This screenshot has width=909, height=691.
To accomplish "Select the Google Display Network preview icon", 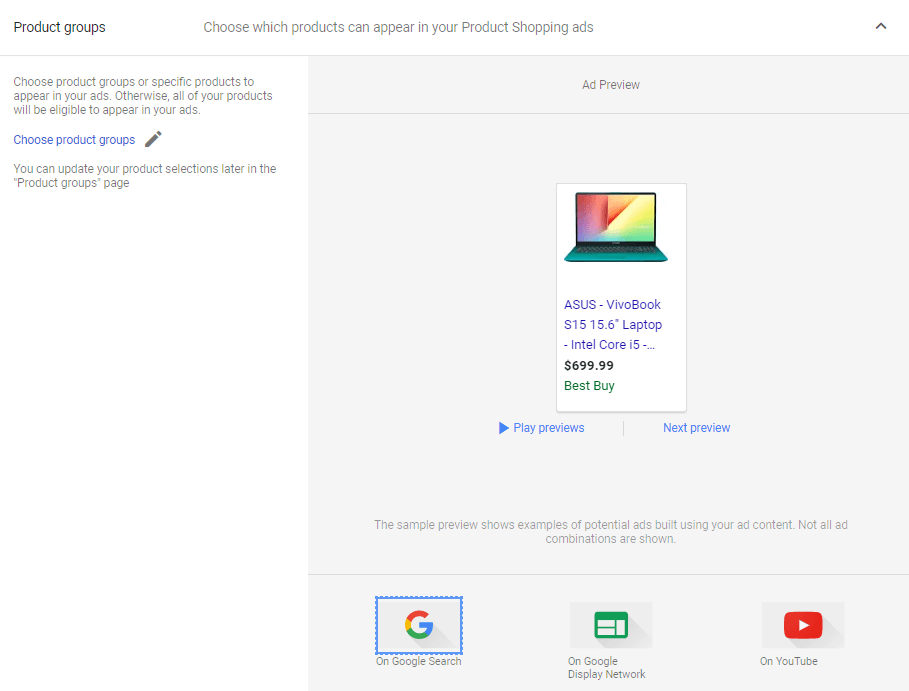I will (x=611, y=625).
